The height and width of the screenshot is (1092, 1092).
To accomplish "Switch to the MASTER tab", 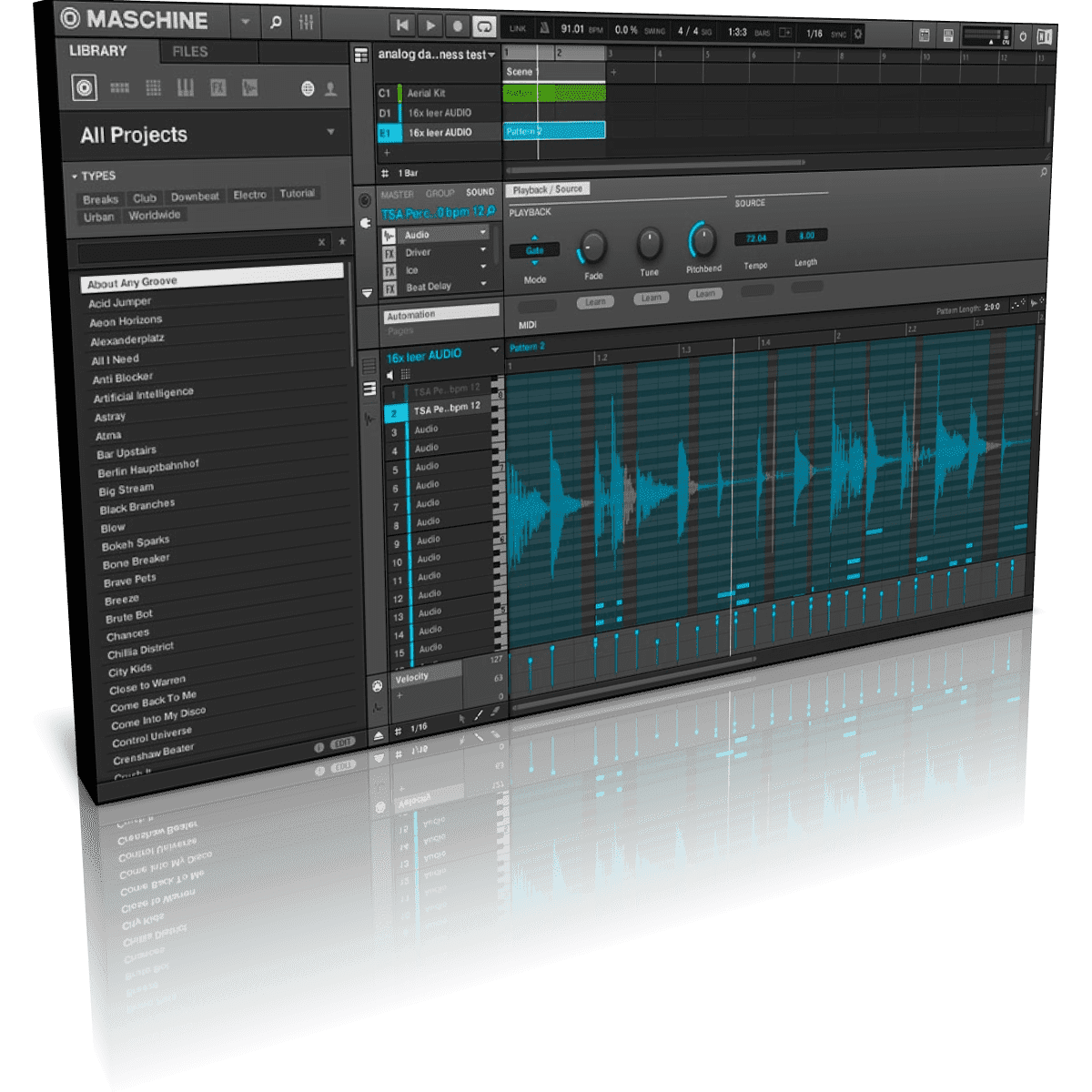I will [x=397, y=194].
